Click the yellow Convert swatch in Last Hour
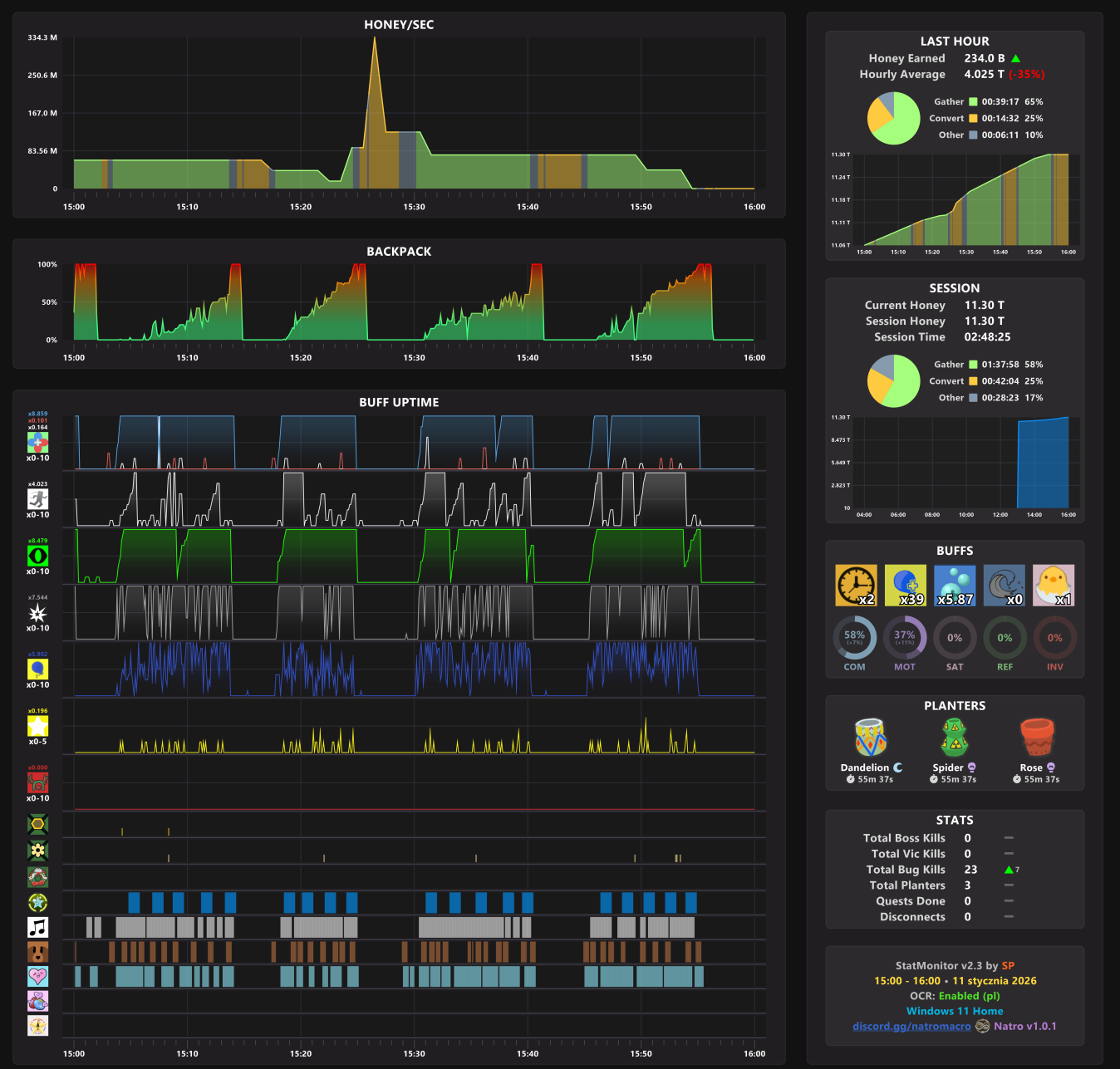This screenshot has height=1069, width=1120. pyautogui.click(x=973, y=119)
